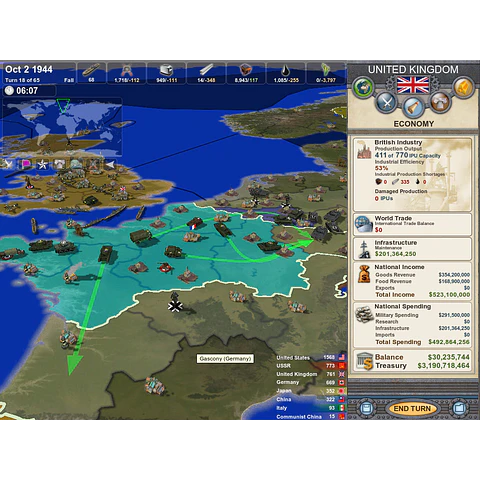Open the globe world view icon

(x=363, y=87)
